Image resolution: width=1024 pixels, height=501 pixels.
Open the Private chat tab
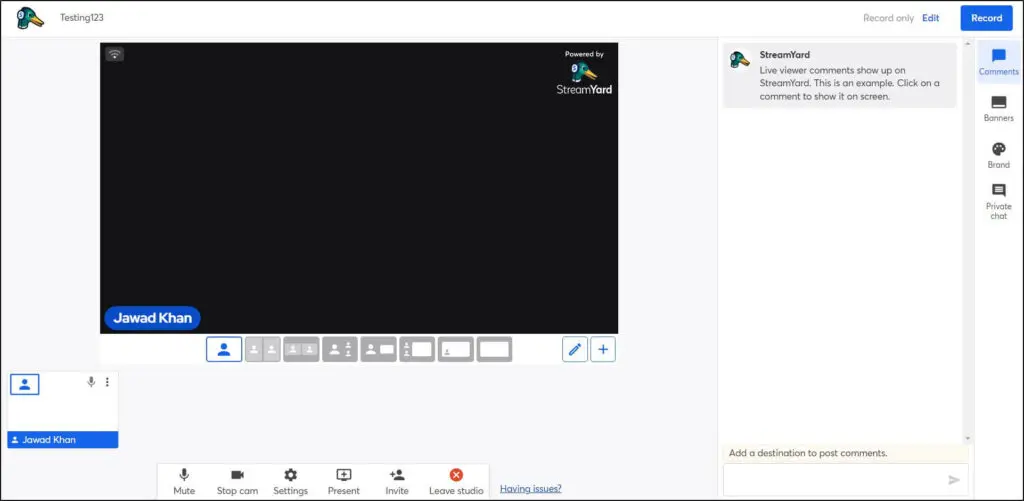[x=999, y=202]
